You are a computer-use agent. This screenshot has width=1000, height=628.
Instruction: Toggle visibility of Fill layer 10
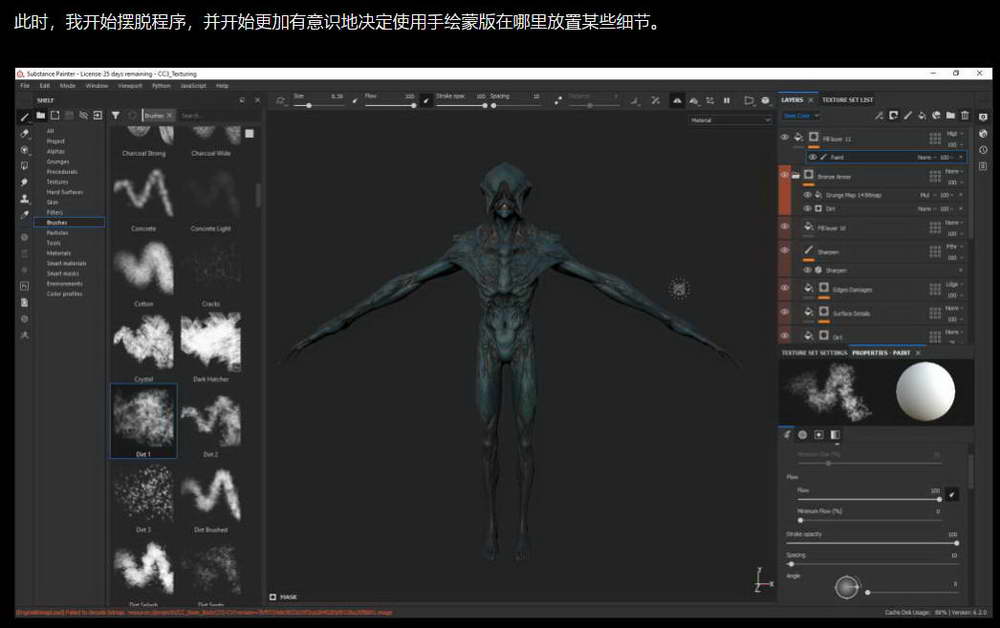coord(784,226)
